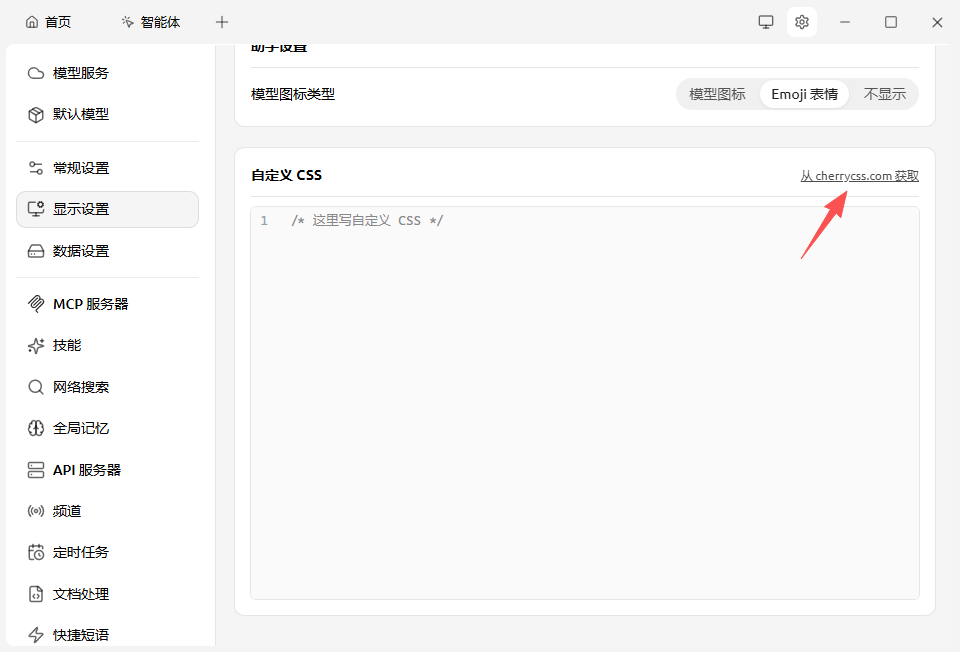
Task: Open 显示设置 page
Action: pos(108,209)
